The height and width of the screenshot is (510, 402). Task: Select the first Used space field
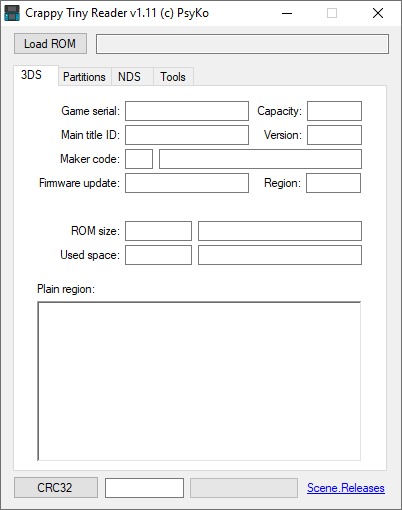click(x=158, y=255)
